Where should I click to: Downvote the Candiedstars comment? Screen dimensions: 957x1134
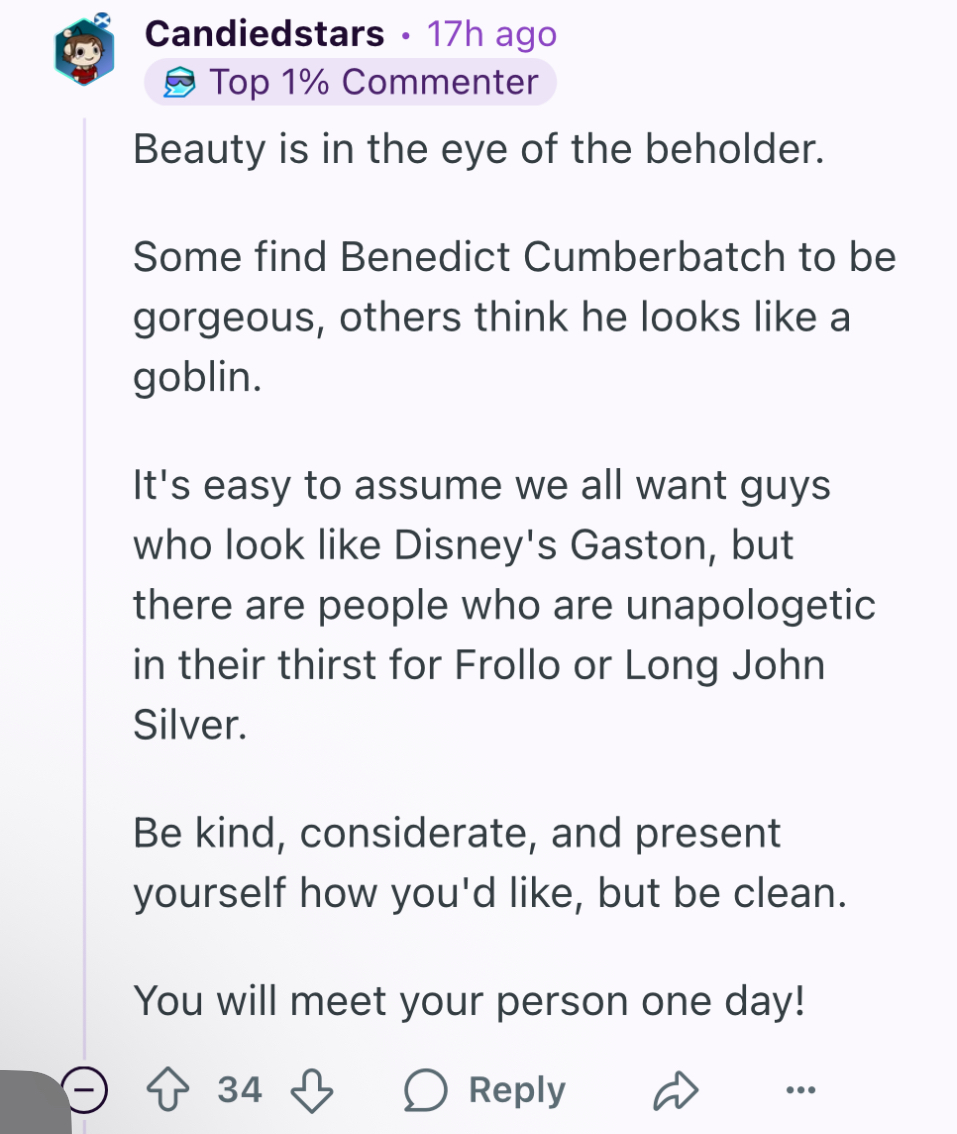[x=312, y=1090]
